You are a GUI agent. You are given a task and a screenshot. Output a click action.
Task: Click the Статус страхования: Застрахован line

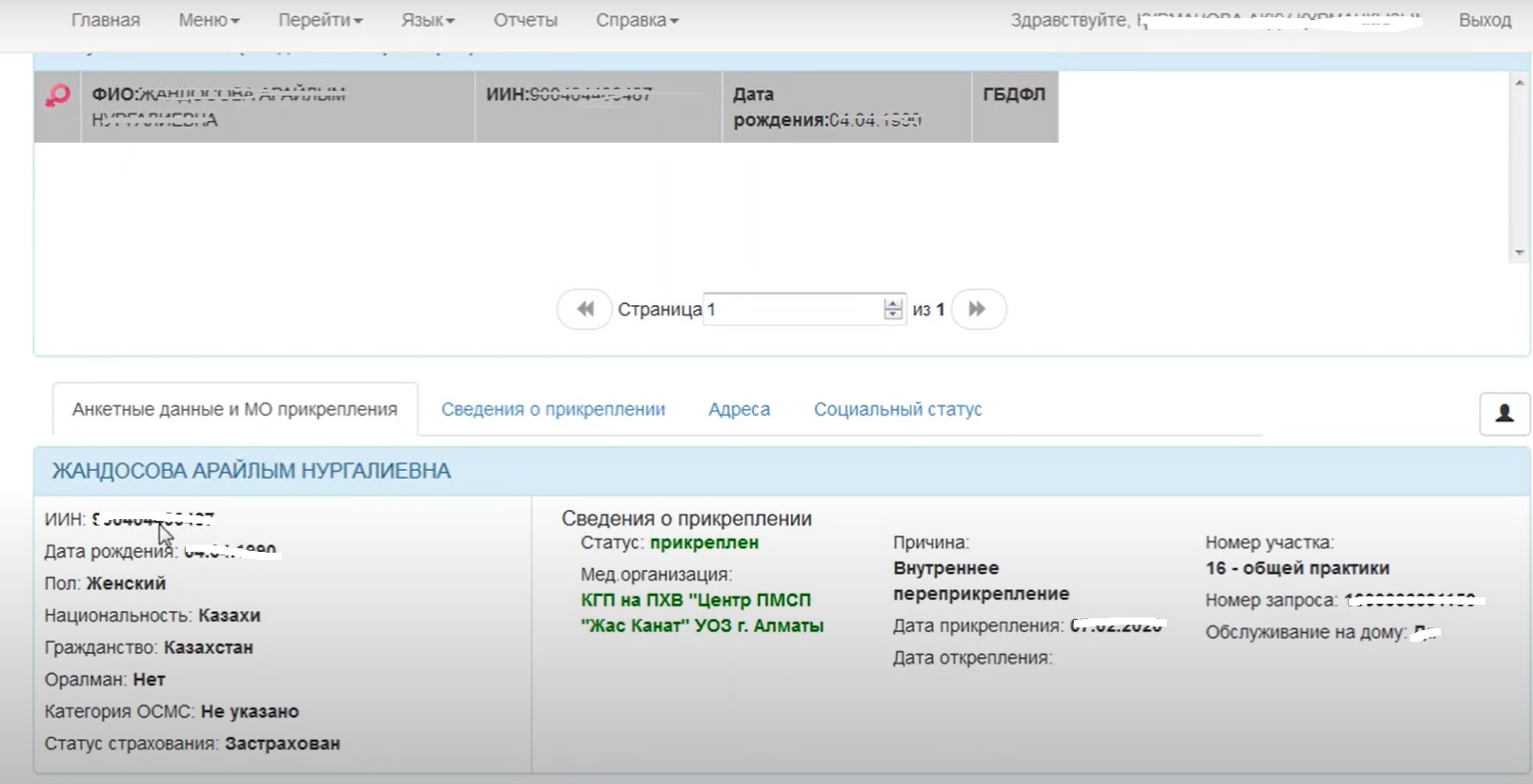click(192, 744)
